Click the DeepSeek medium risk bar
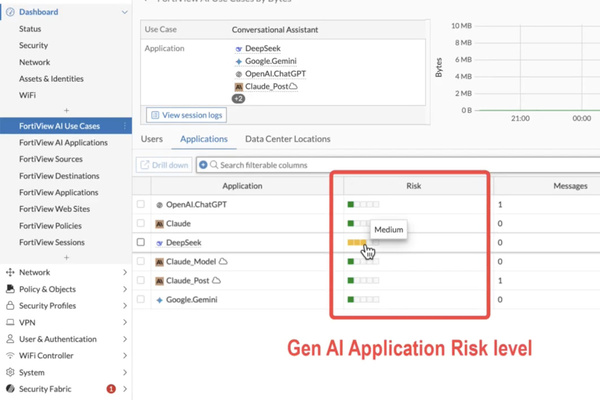The height and width of the screenshot is (400, 600). [356, 243]
